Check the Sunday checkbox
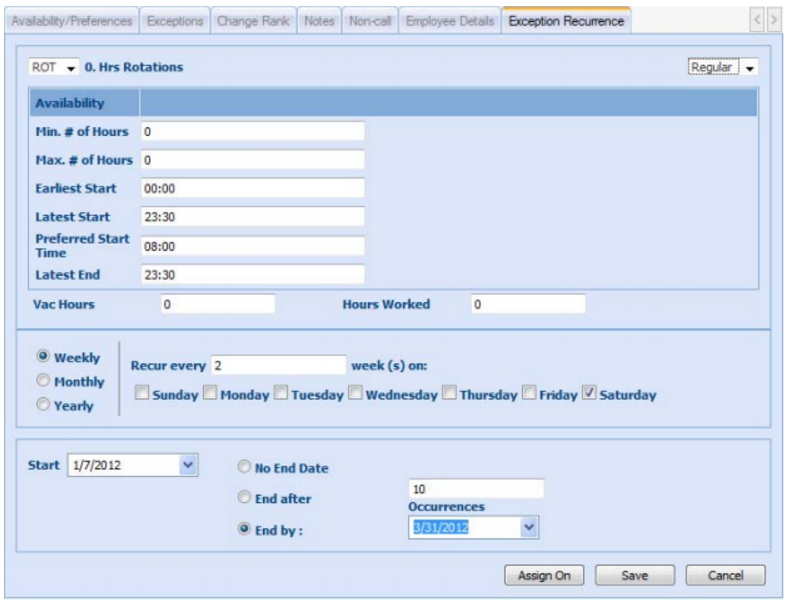The height and width of the screenshot is (602, 788). [x=142, y=395]
